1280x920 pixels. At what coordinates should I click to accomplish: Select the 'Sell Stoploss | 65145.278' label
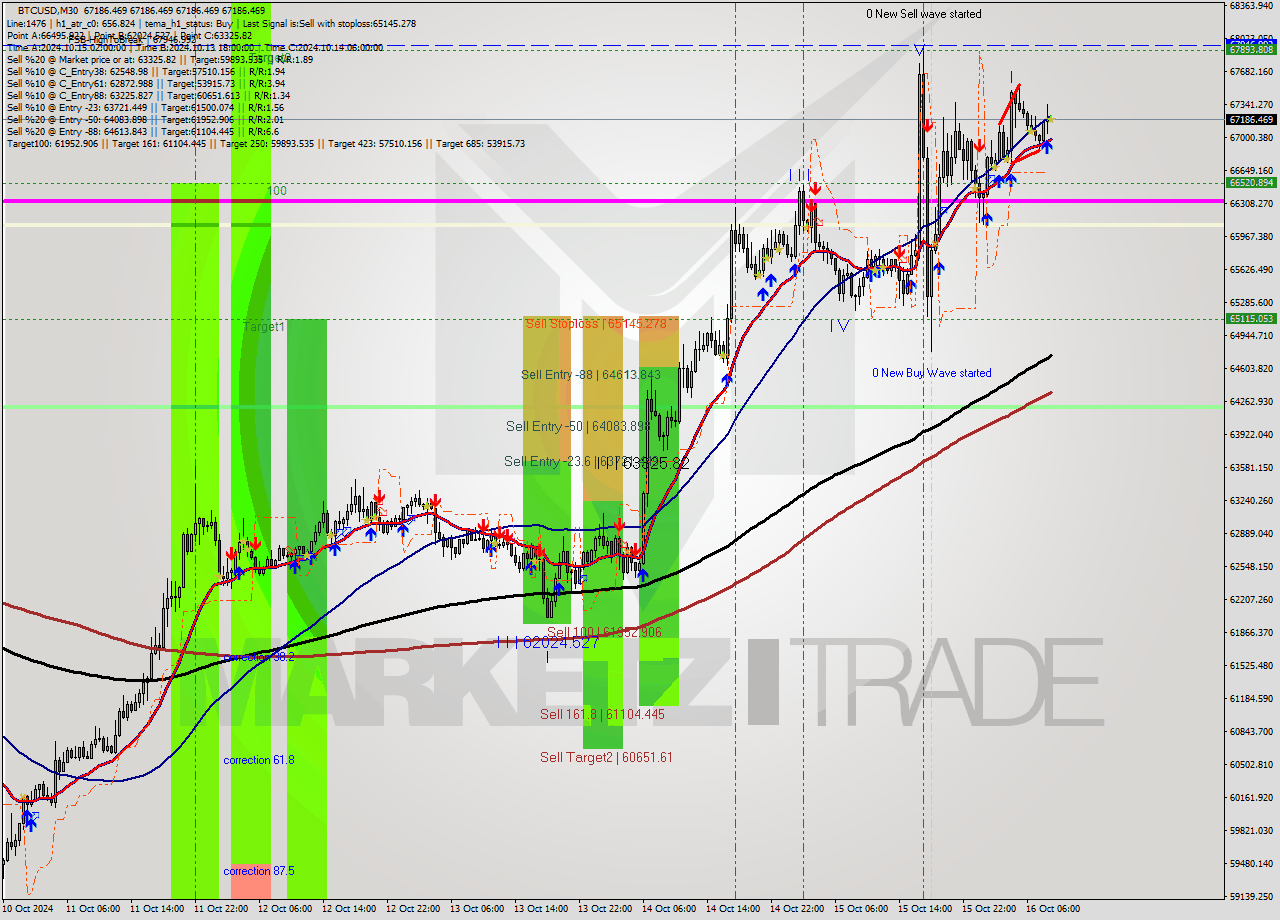coord(596,324)
